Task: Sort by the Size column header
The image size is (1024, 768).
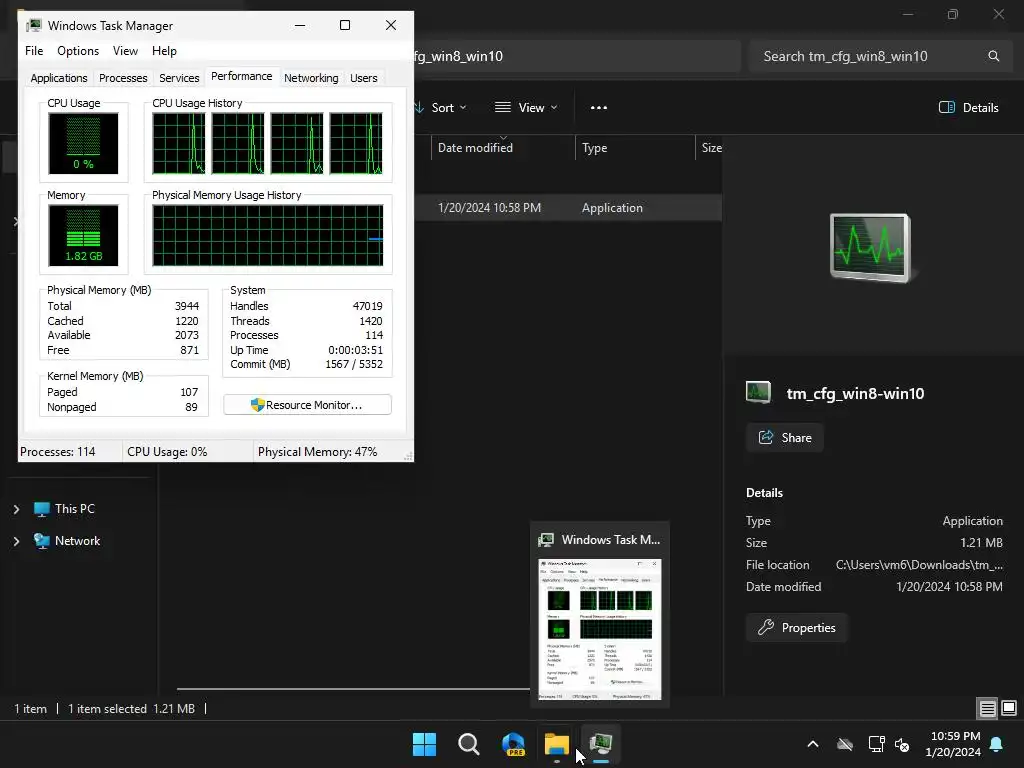Action: click(x=711, y=148)
